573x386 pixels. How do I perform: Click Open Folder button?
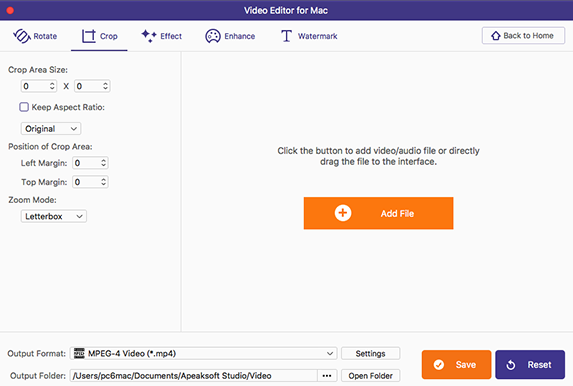click(x=371, y=375)
